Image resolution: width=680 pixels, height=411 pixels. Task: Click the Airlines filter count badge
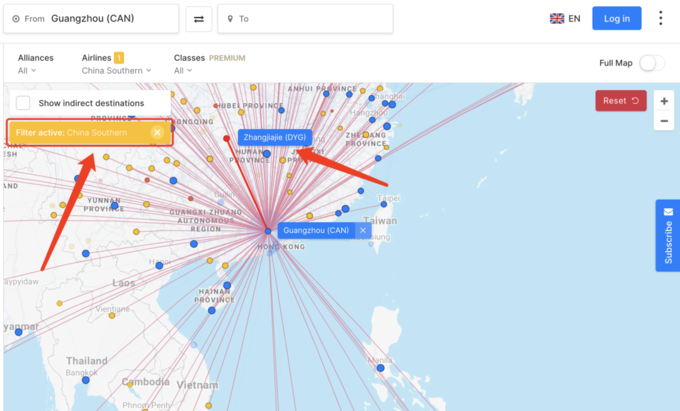pyautogui.click(x=119, y=58)
